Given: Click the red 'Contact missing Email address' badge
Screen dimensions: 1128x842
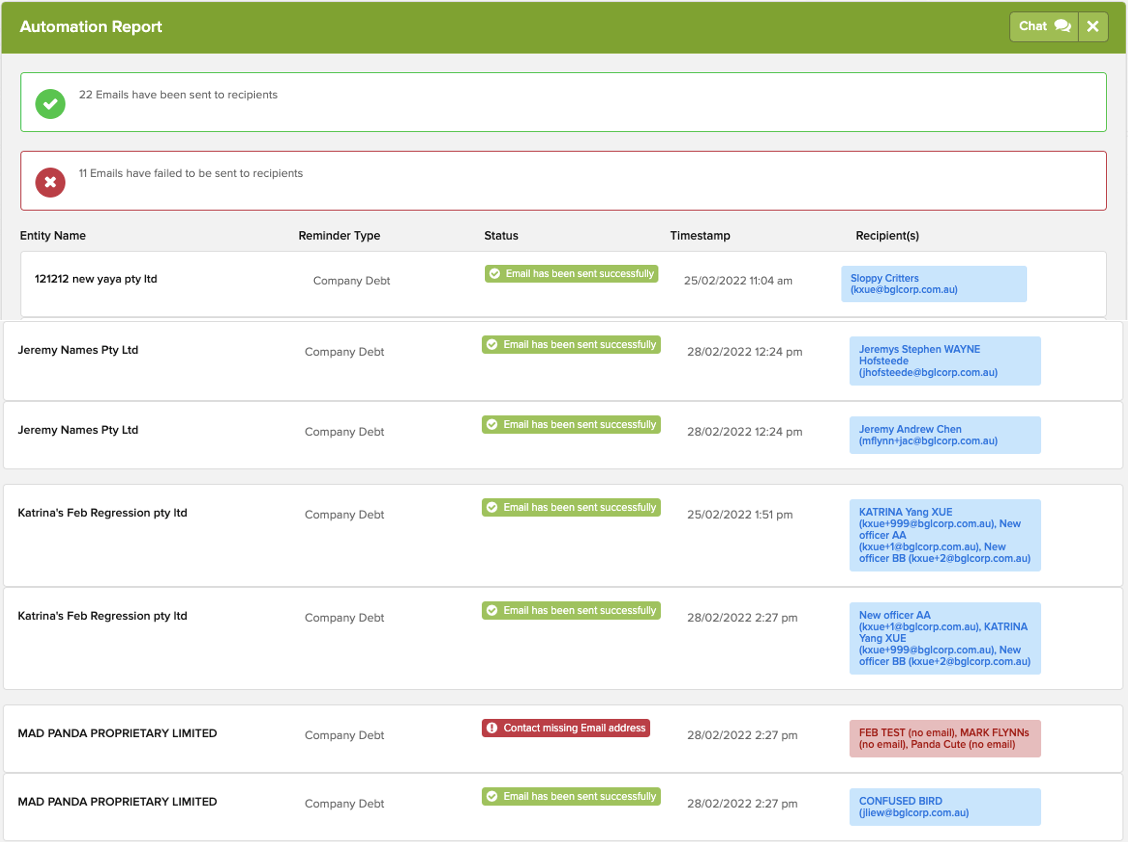Looking at the screenshot, I should [x=566, y=728].
